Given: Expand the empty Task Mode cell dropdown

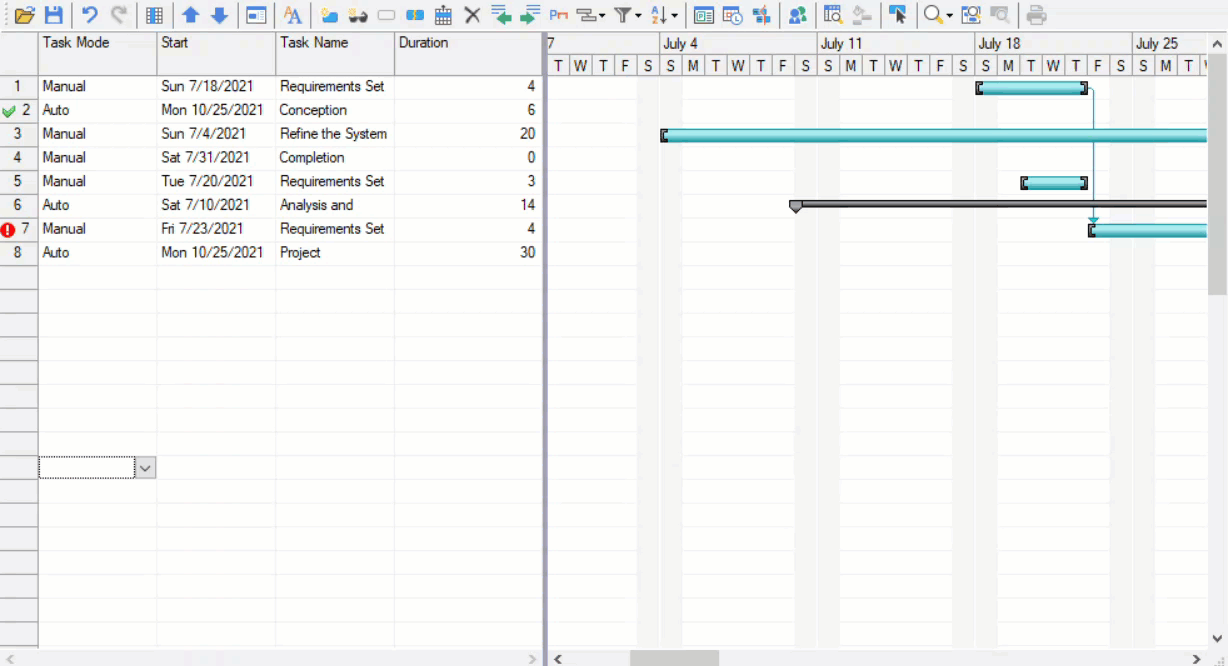Looking at the screenshot, I should click(146, 468).
